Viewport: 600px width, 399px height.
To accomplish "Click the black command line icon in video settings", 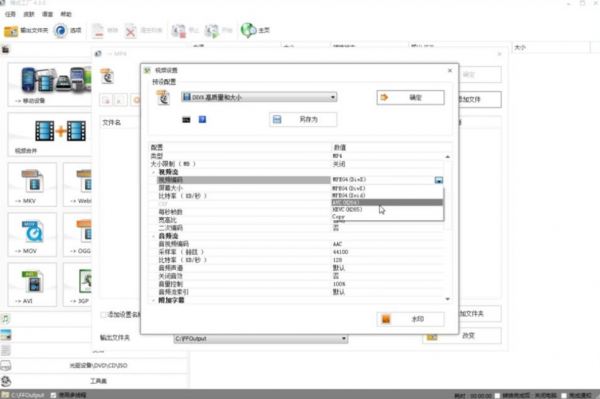I will tap(186, 120).
